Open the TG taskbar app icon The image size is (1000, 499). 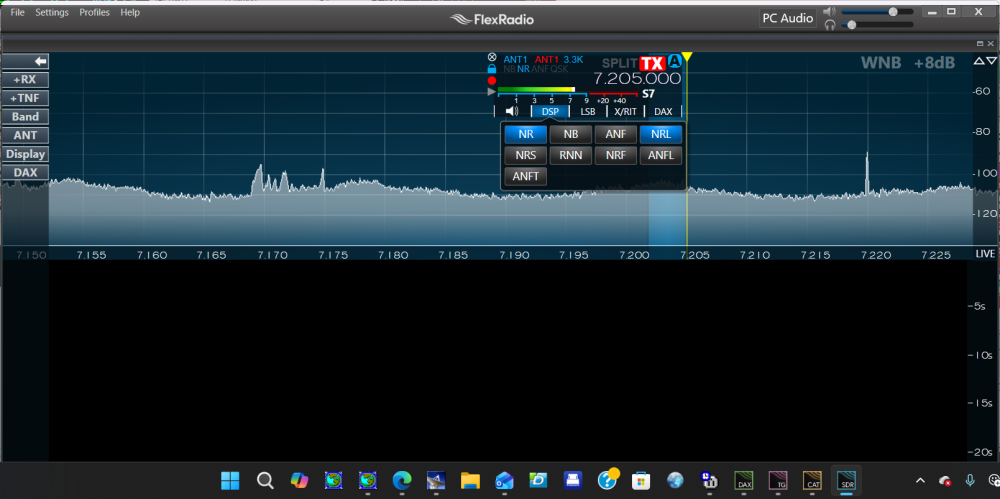point(778,480)
